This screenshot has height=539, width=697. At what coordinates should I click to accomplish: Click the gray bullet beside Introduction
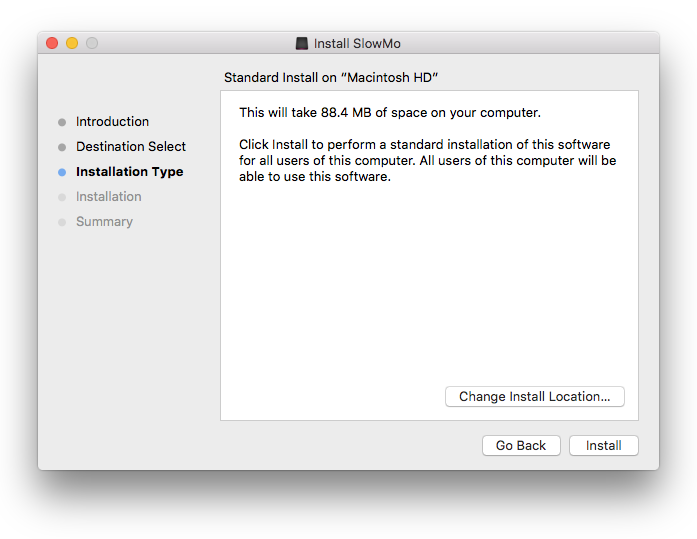pyautogui.click(x=62, y=122)
